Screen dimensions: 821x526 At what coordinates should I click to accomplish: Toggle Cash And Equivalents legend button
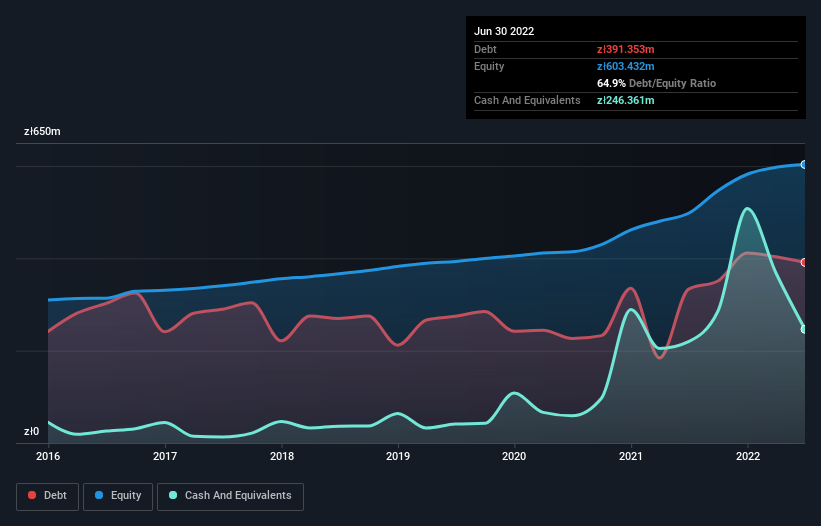230,496
